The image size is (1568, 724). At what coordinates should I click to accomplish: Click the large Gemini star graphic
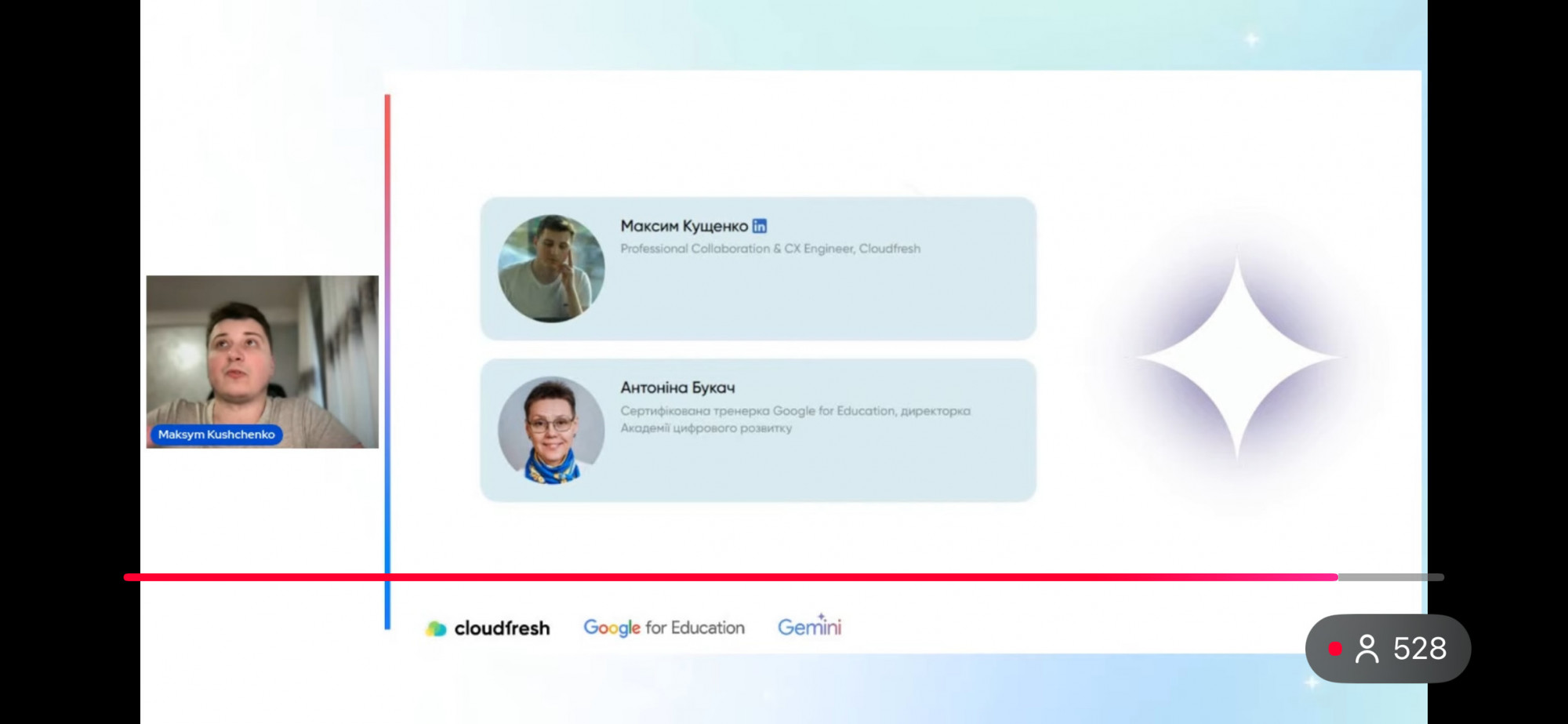pyautogui.click(x=1236, y=357)
